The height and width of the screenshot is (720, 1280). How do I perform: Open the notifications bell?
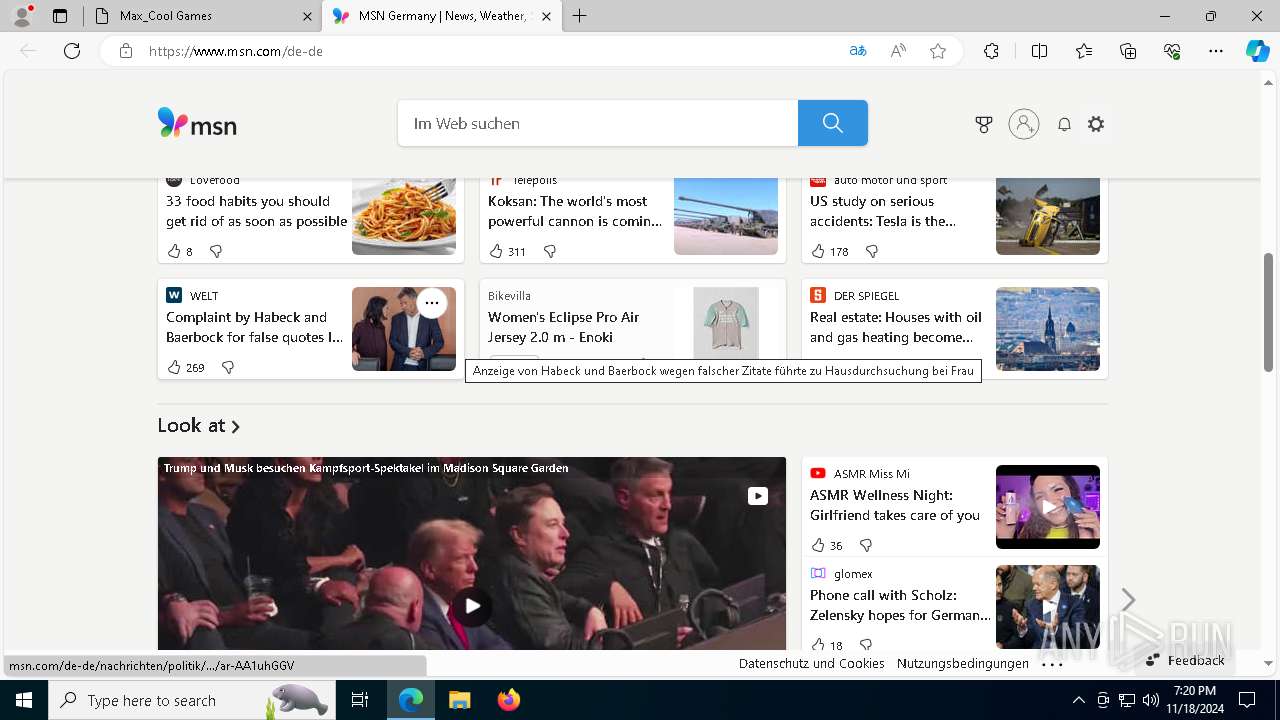tap(1065, 124)
